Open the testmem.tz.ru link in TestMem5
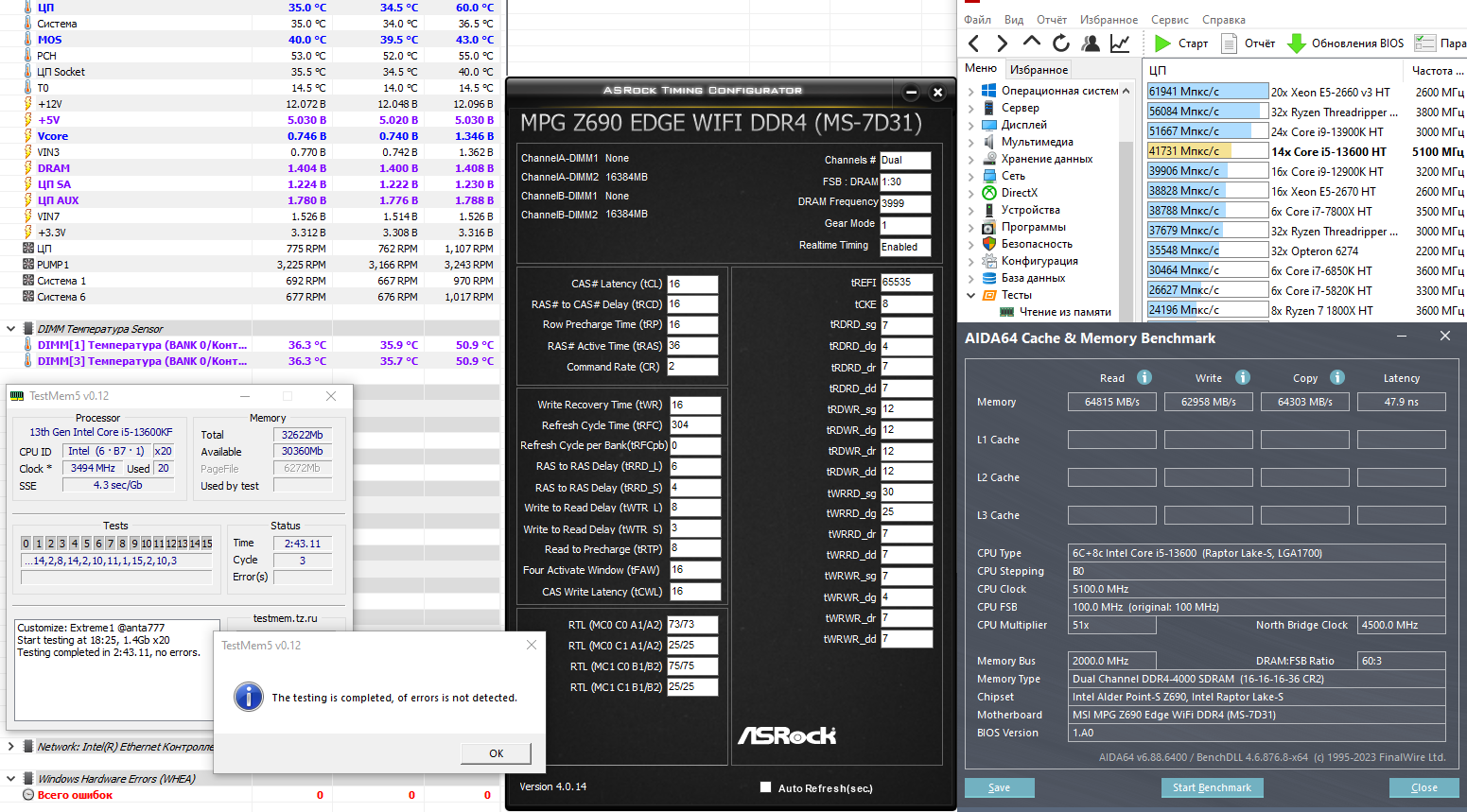The height and width of the screenshot is (812, 1467). click(286, 618)
